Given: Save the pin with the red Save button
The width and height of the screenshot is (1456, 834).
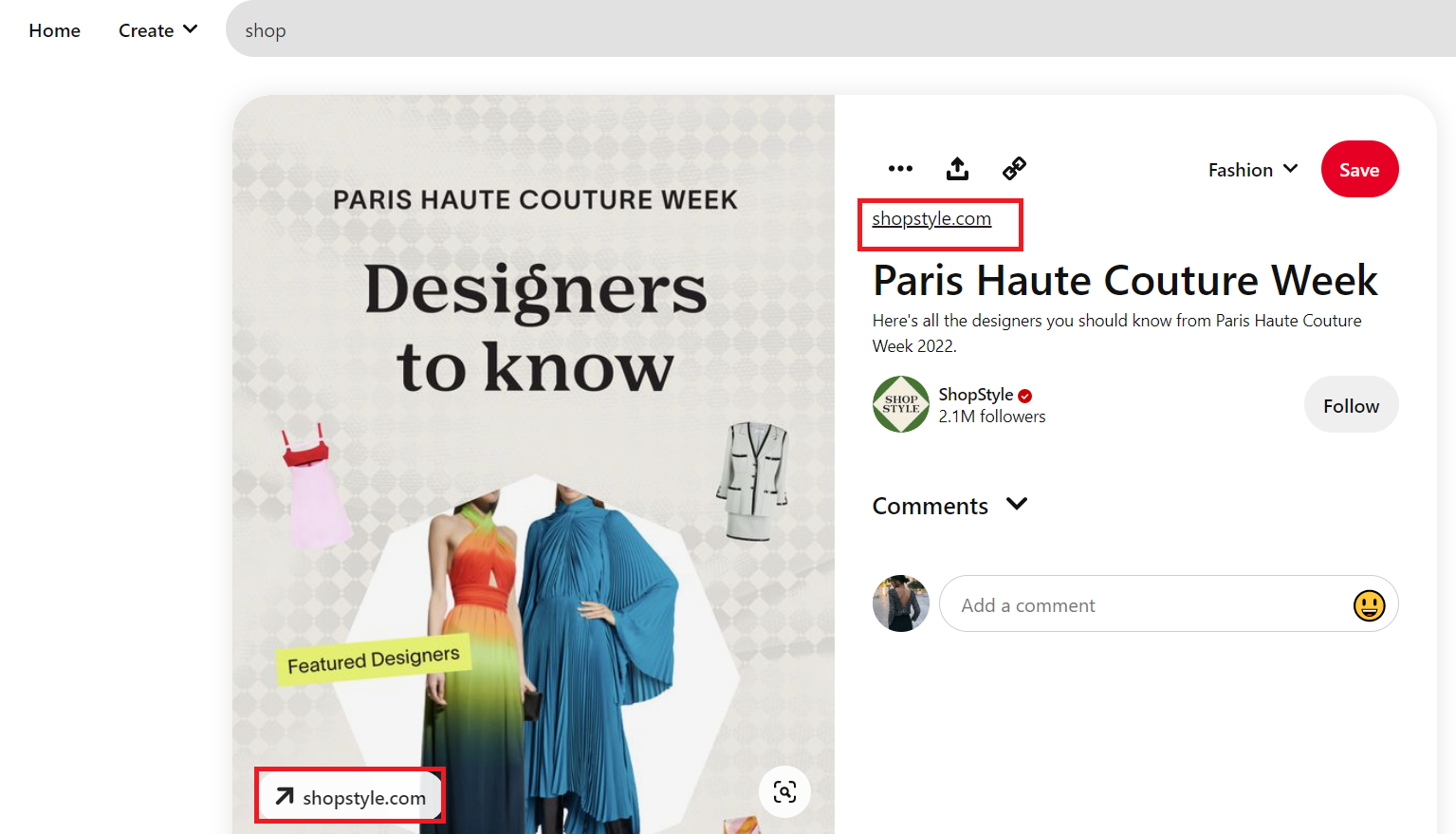Looking at the screenshot, I should 1359,169.
